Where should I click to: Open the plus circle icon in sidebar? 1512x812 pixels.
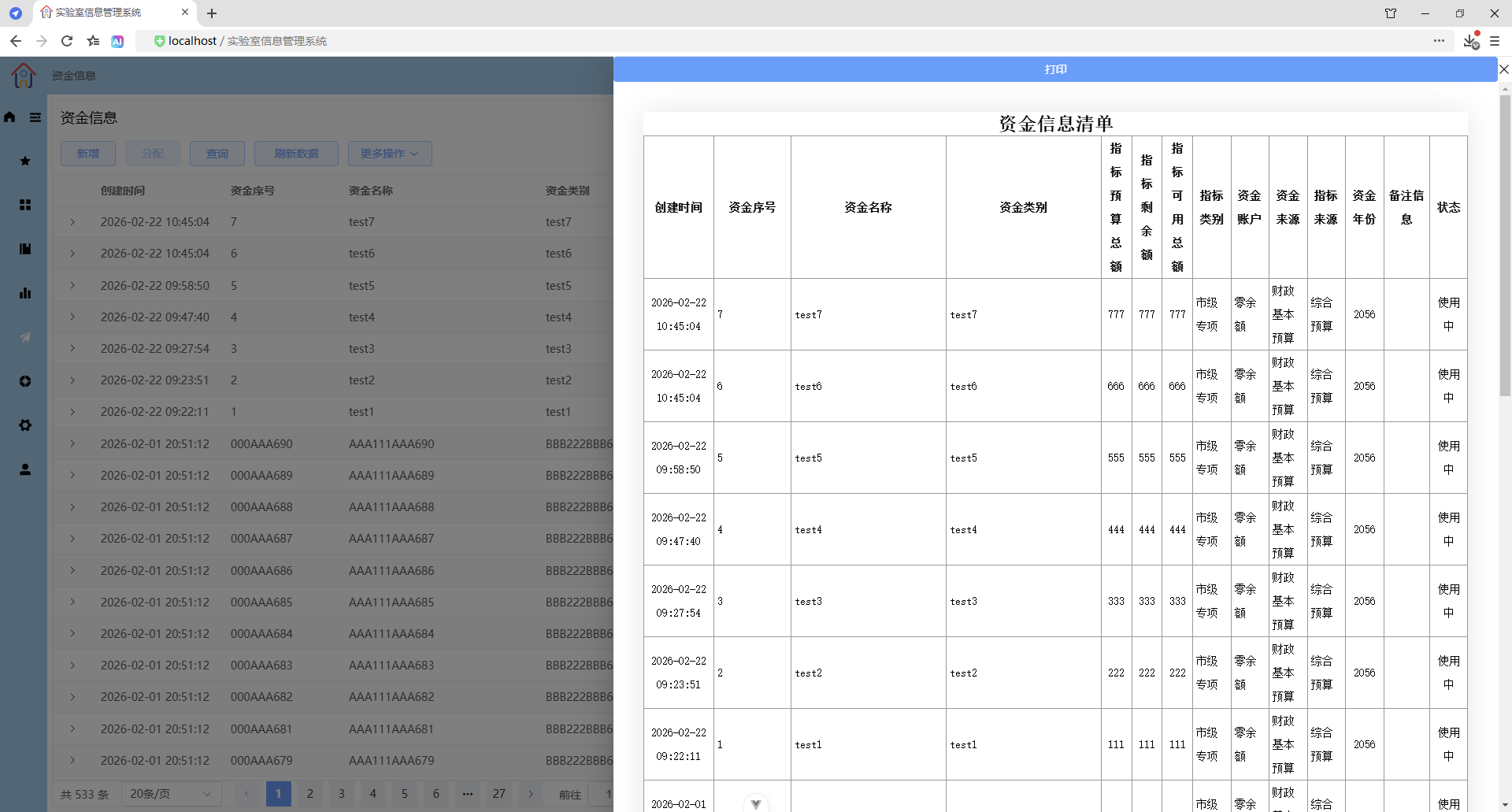click(x=25, y=381)
